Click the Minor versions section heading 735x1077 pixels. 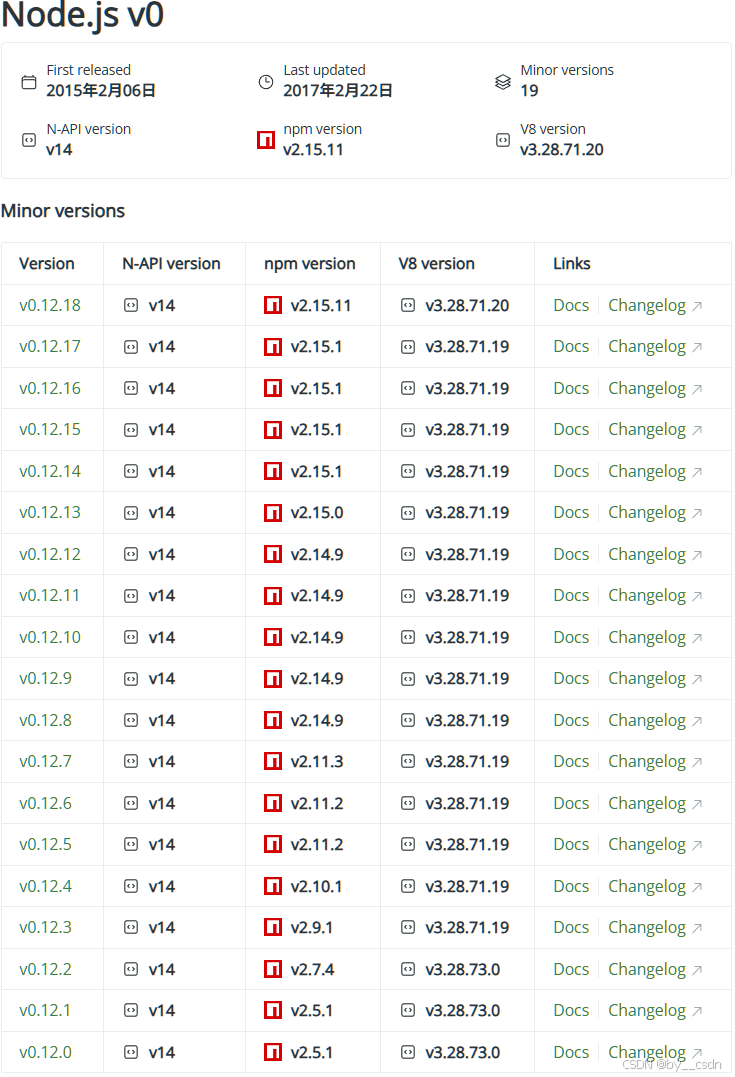(x=63, y=211)
